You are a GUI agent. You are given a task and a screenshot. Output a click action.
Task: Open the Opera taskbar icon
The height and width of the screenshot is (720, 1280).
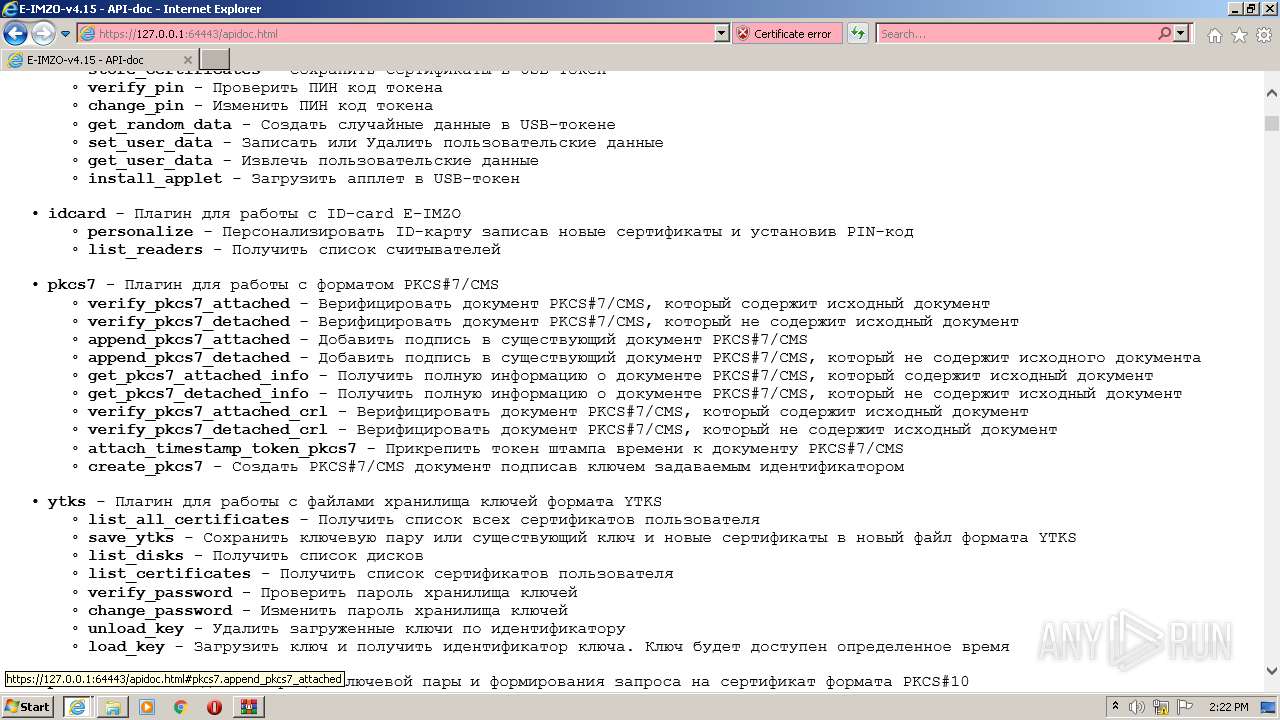pos(215,707)
